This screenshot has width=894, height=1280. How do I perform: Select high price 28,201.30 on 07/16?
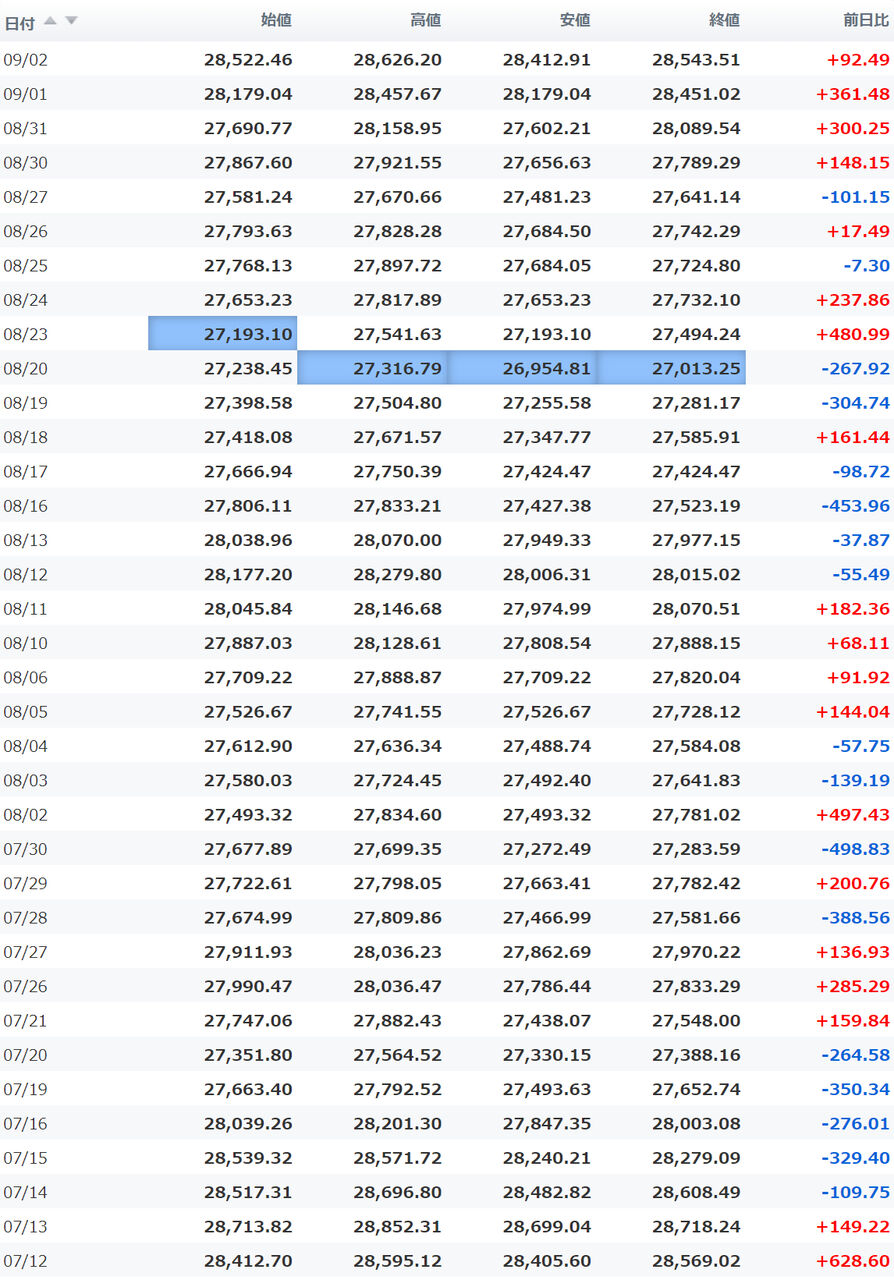(x=397, y=1124)
